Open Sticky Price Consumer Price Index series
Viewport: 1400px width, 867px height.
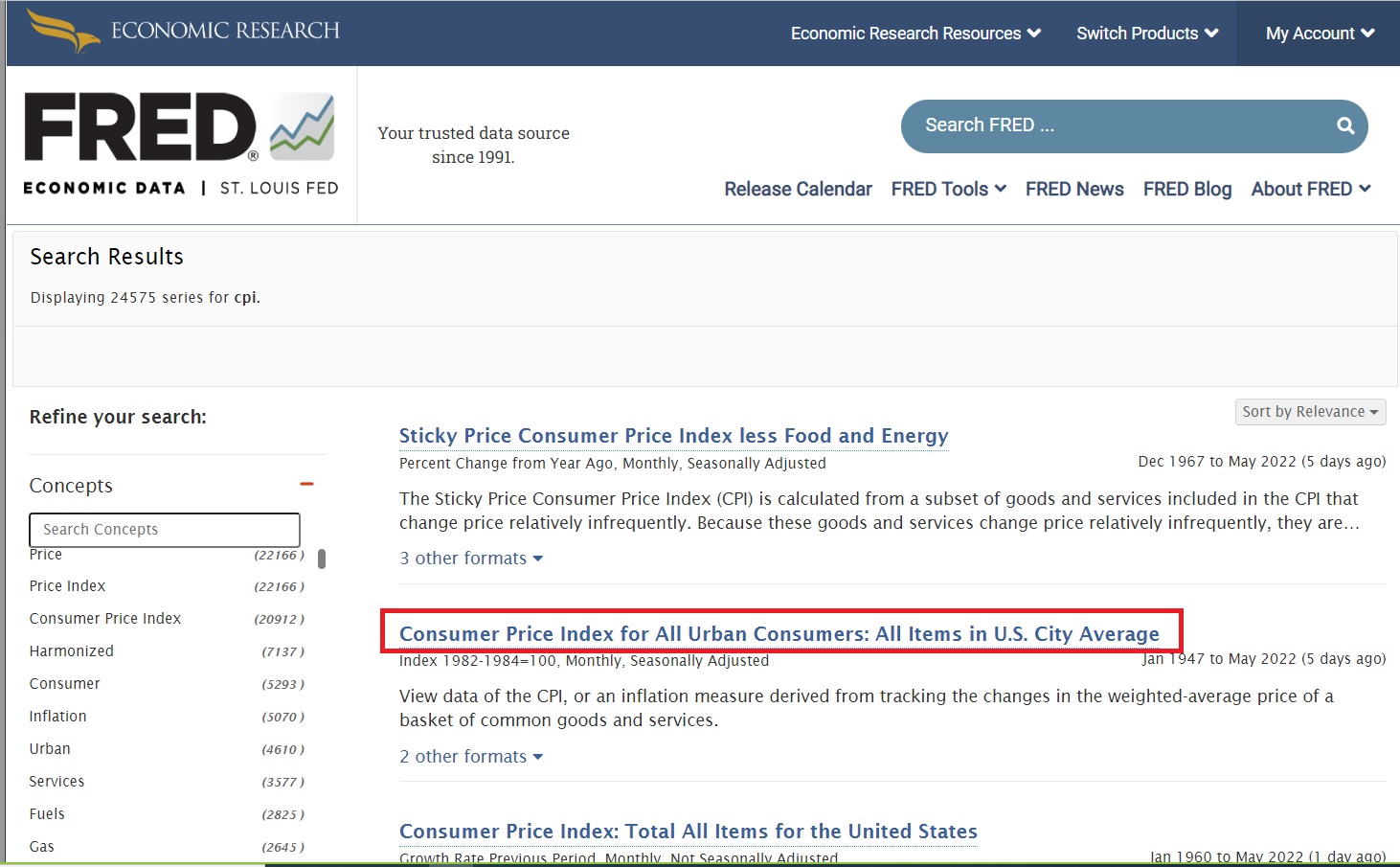click(673, 436)
